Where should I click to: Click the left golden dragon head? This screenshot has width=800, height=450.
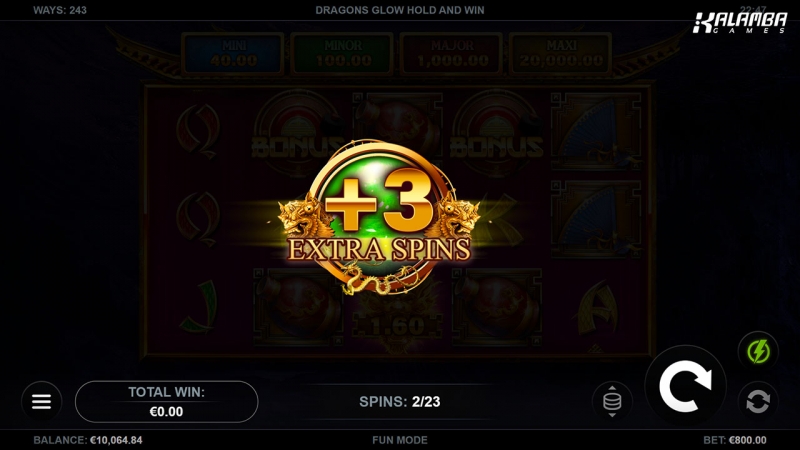pos(302,217)
